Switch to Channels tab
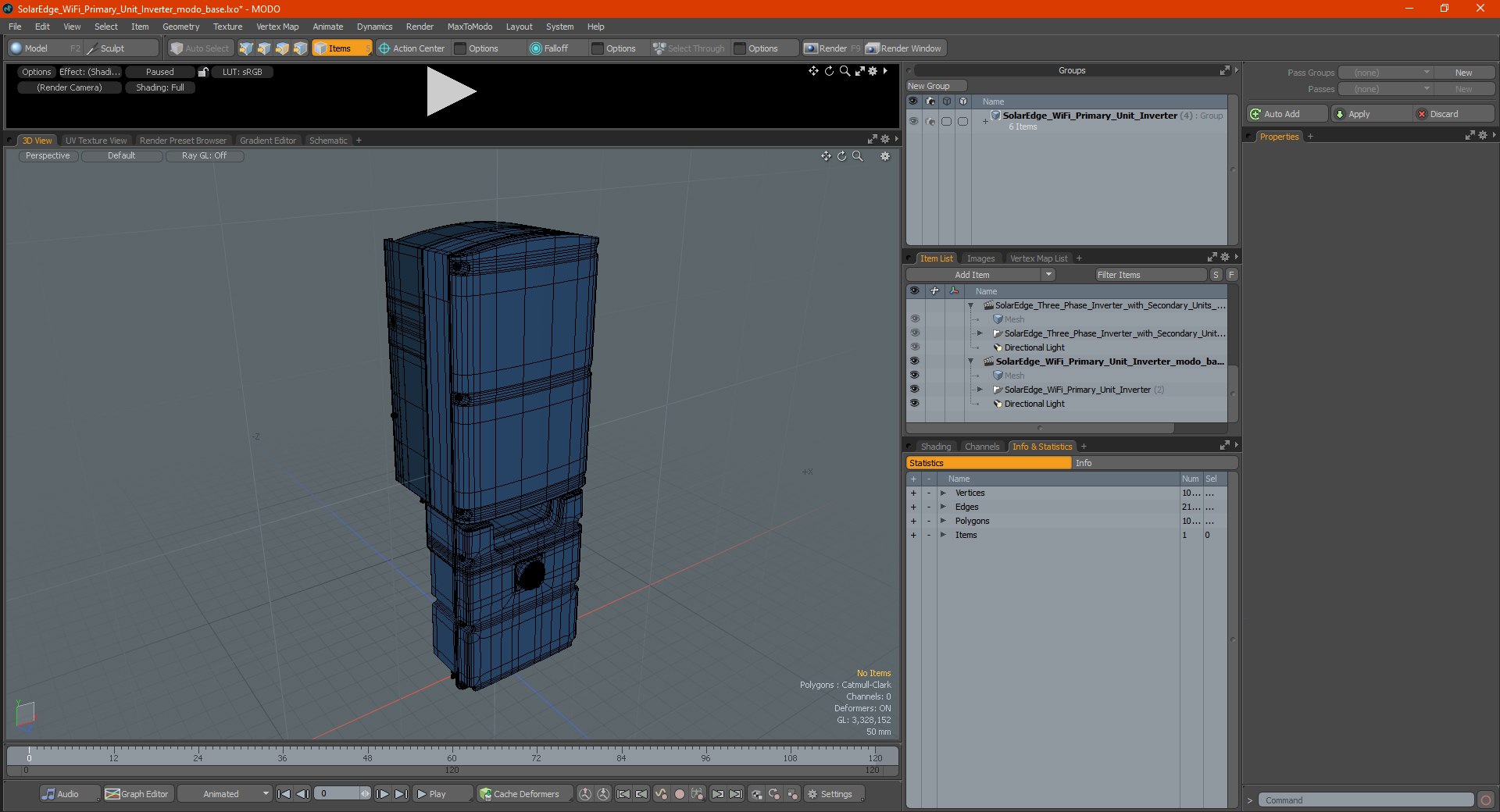The height and width of the screenshot is (812, 1500). [982, 447]
